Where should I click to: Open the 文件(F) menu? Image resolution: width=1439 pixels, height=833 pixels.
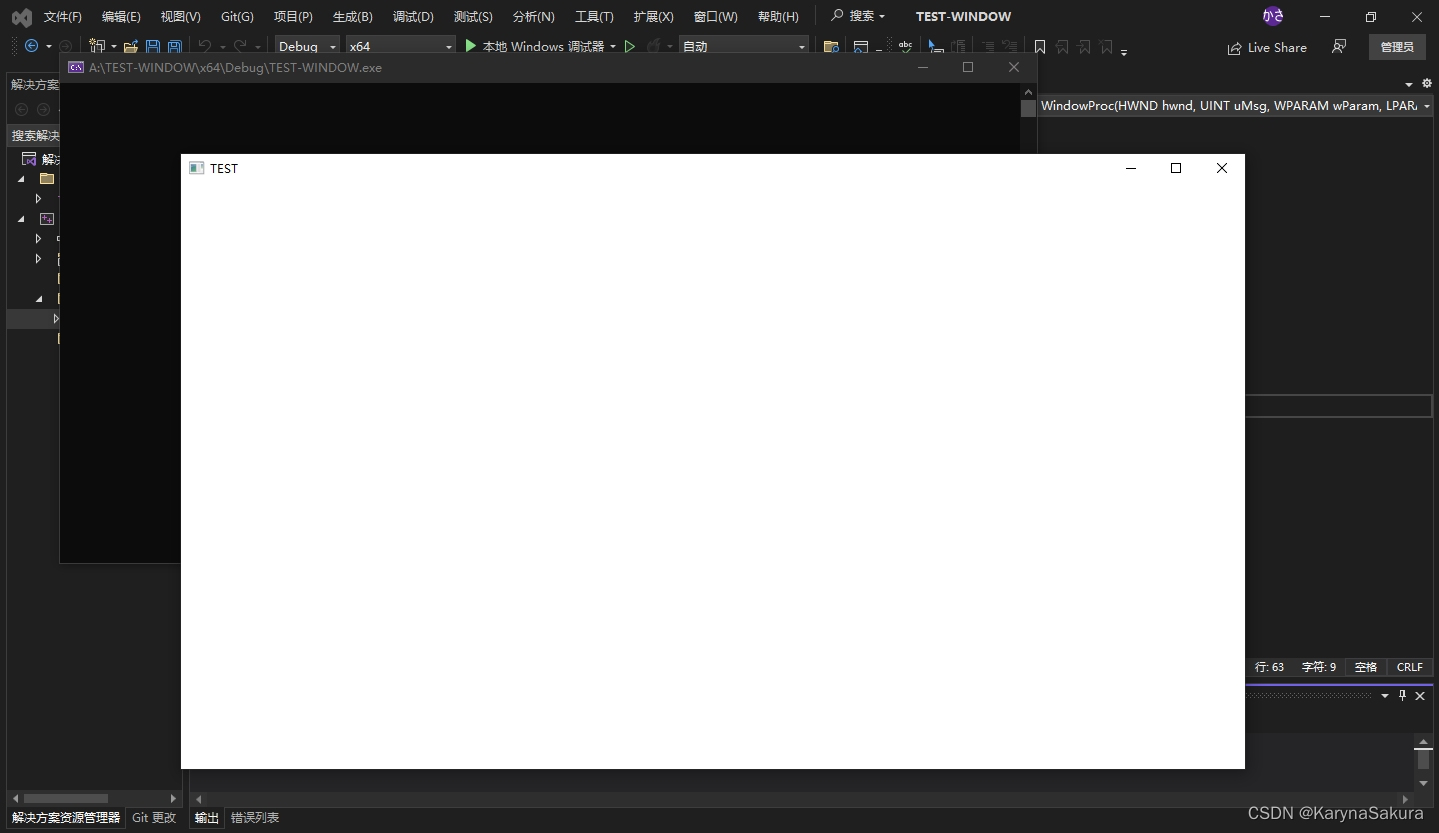click(62, 16)
